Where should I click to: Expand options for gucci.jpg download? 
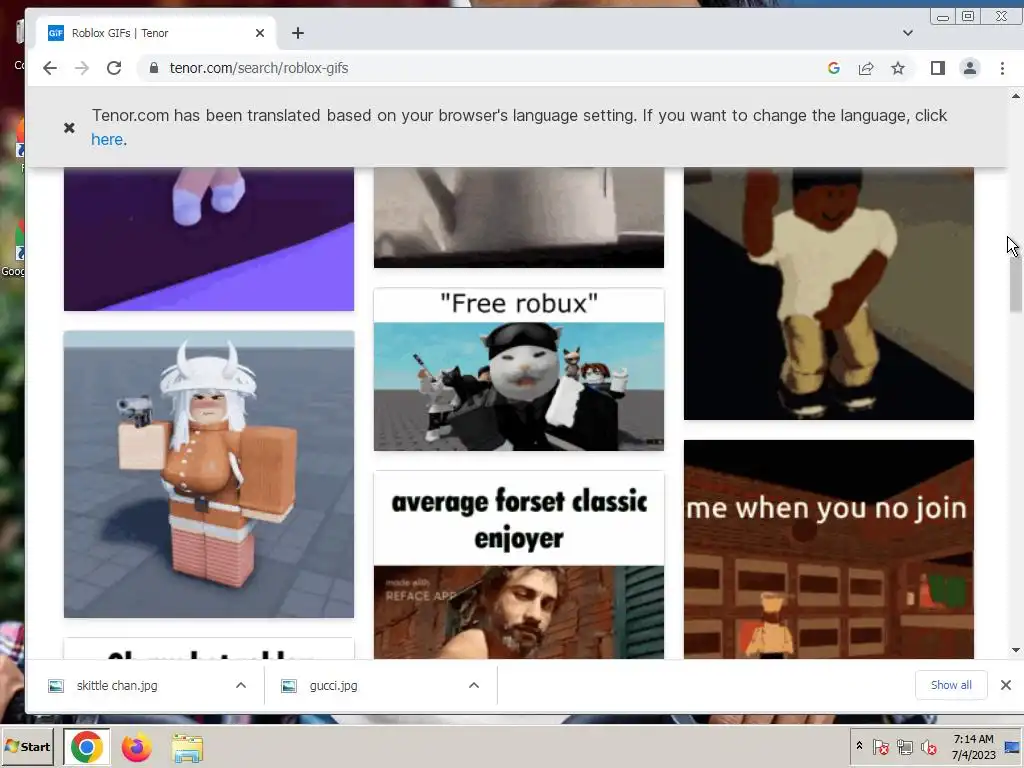pyautogui.click(x=474, y=686)
